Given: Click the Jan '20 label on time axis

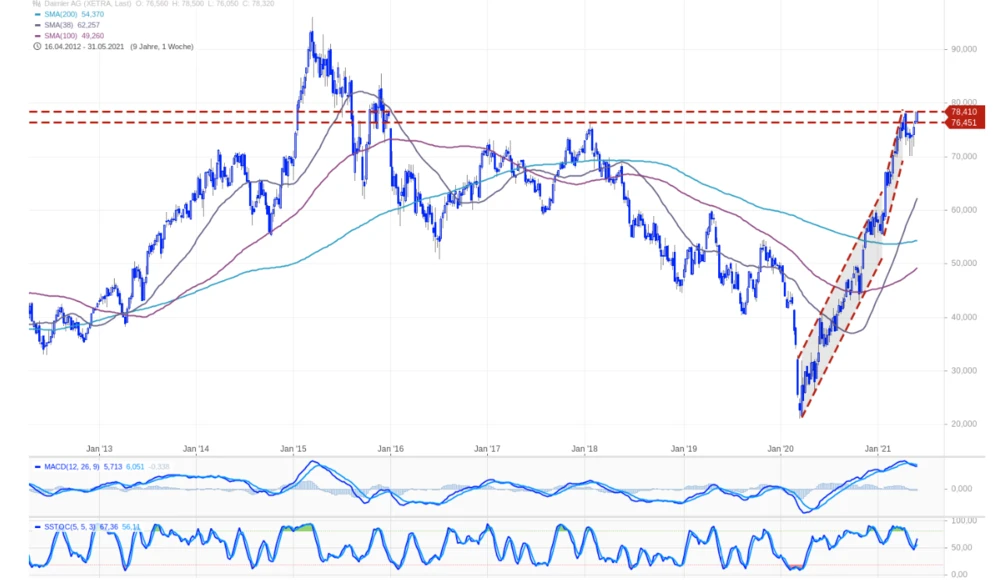Looking at the screenshot, I should coord(780,449).
